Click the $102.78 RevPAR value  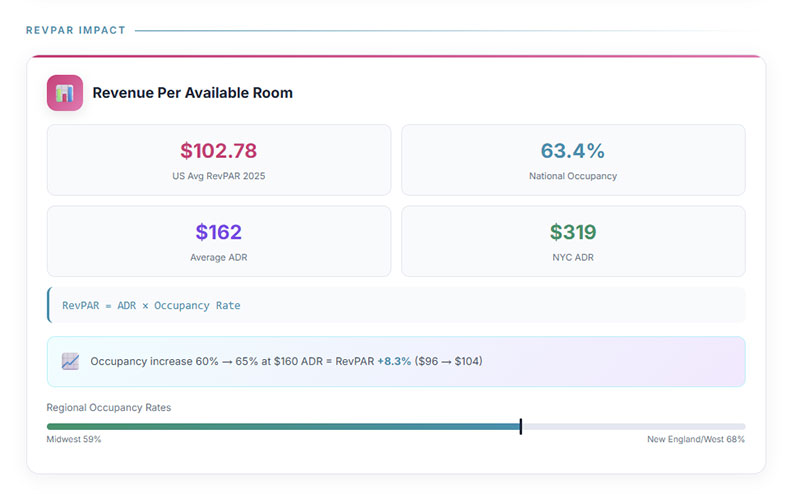click(x=218, y=151)
